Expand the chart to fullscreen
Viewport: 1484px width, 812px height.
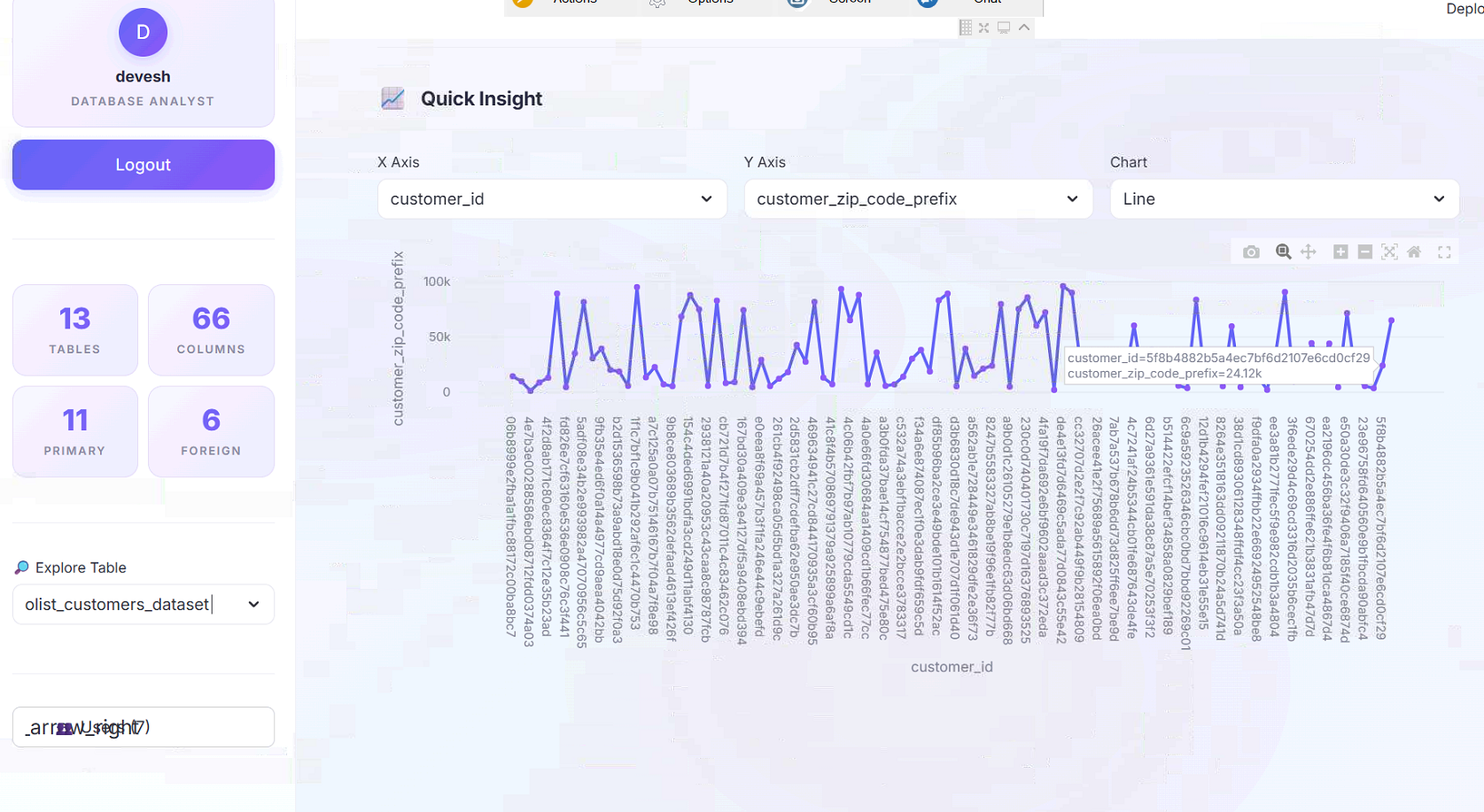tap(1444, 252)
